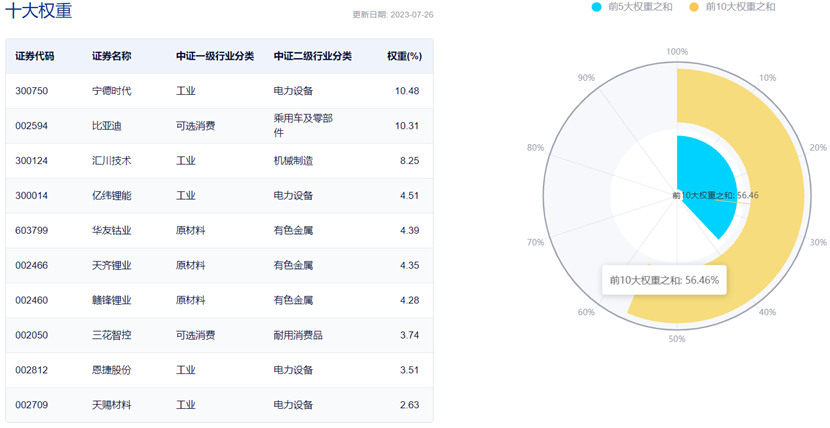Select security code 002050
This screenshot has height=428, width=830.
(x=31, y=335)
